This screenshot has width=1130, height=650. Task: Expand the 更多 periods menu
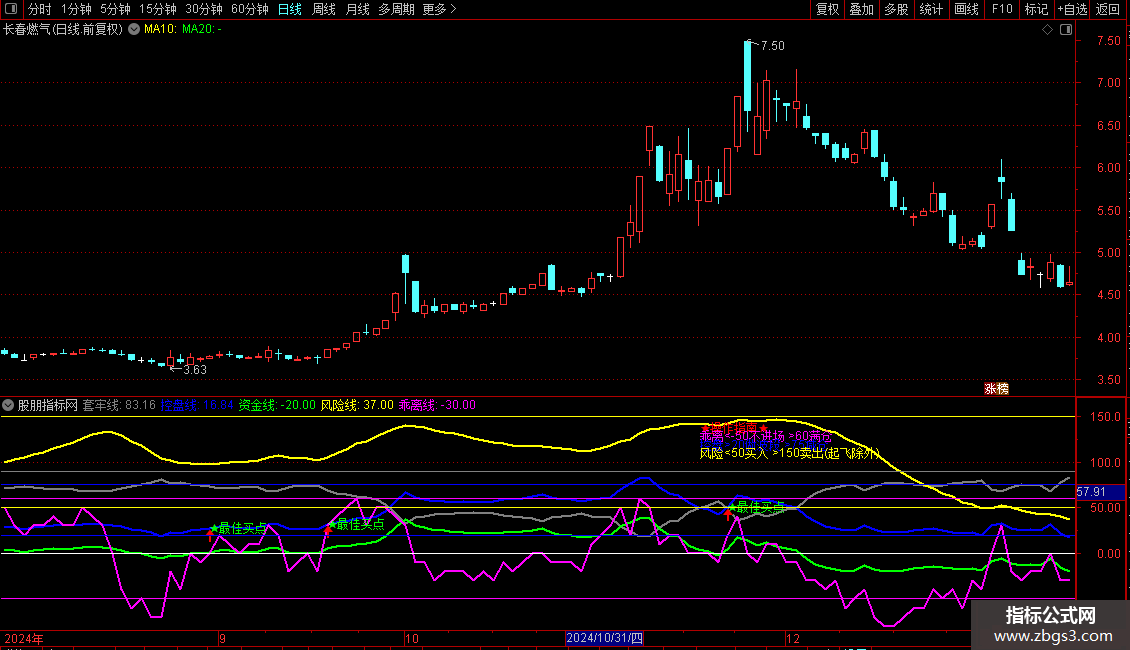click(439, 9)
